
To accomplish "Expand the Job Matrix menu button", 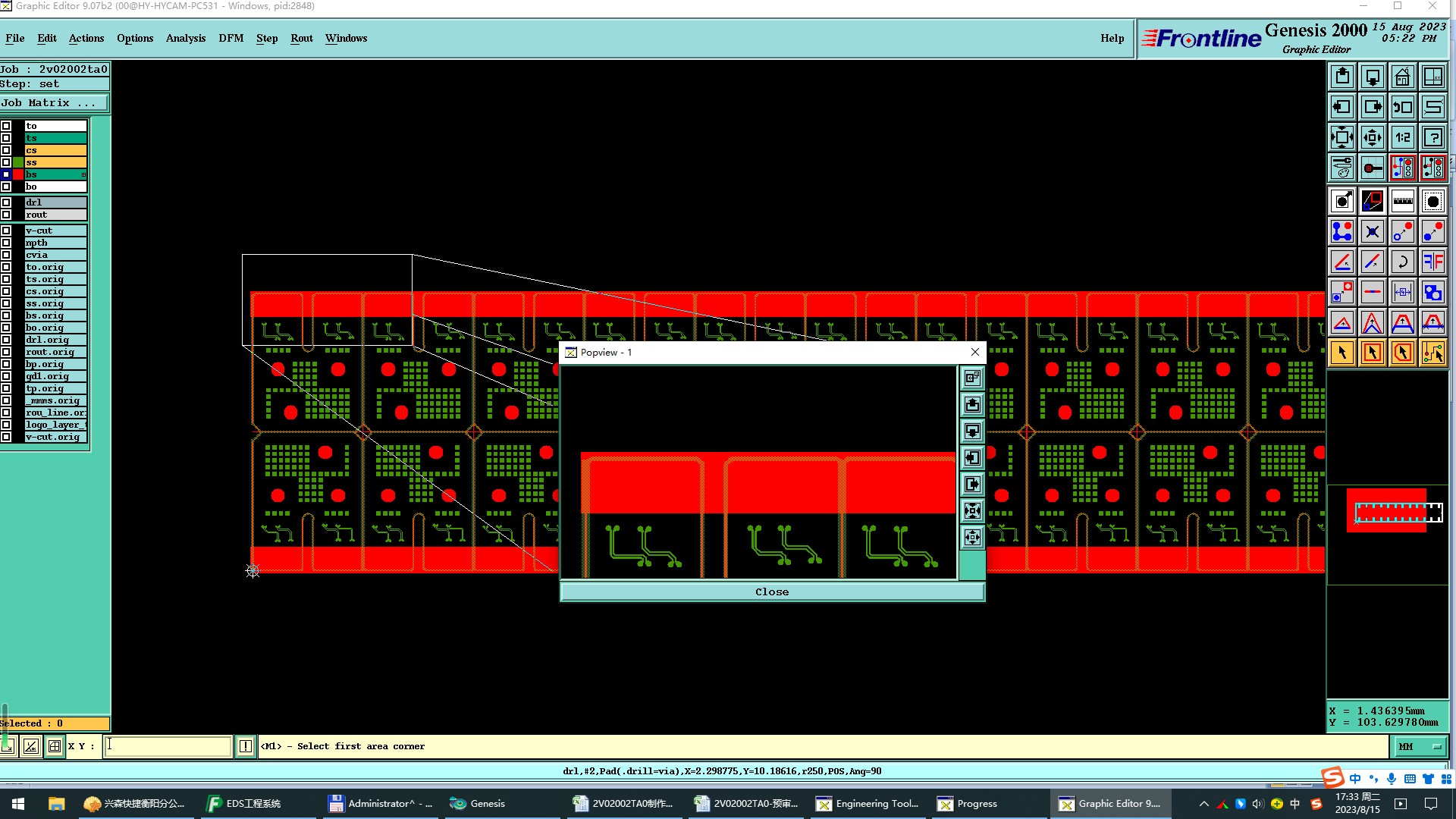I will point(53,103).
